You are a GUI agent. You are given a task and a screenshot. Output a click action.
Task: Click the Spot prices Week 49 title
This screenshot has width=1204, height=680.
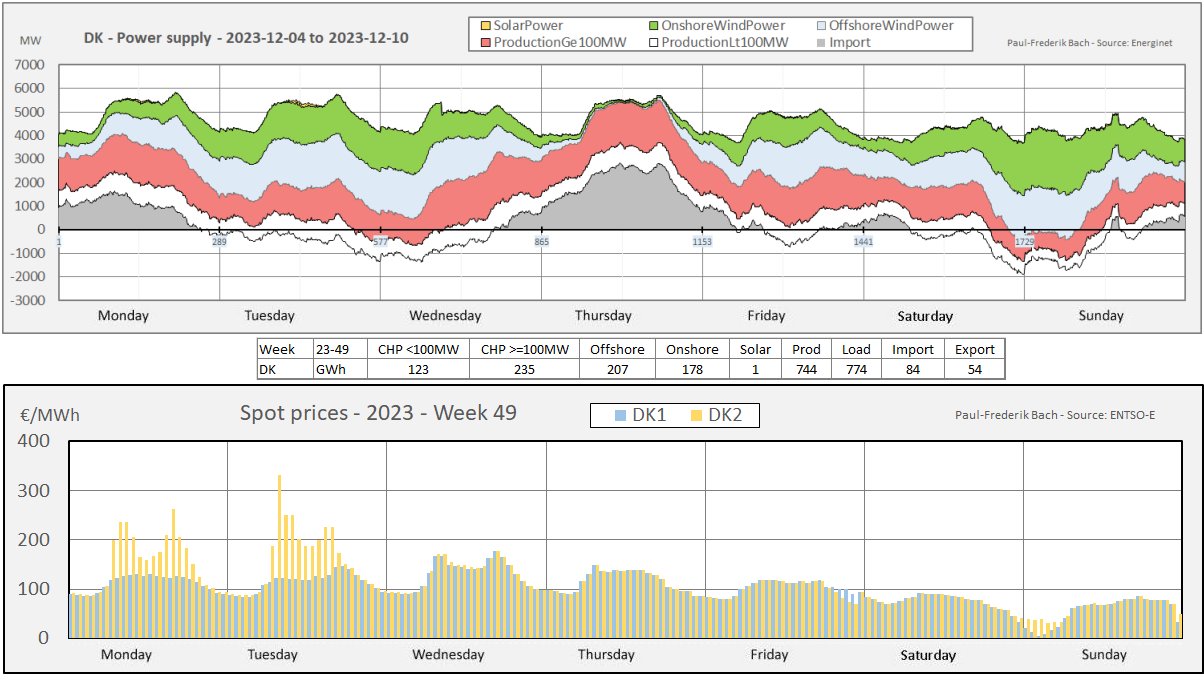click(x=378, y=412)
